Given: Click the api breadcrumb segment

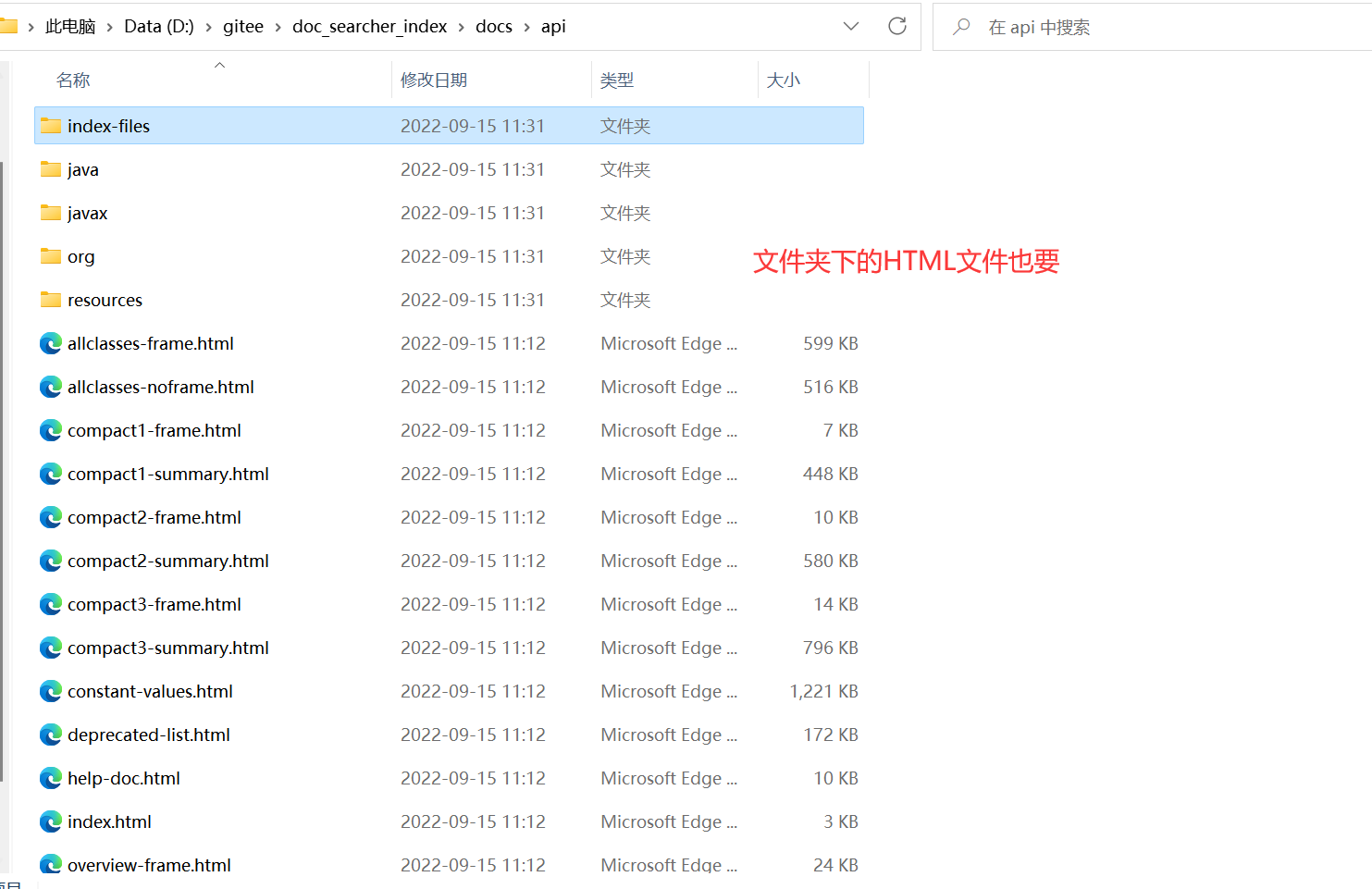Looking at the screenshot, I should (x=553, y=27).
